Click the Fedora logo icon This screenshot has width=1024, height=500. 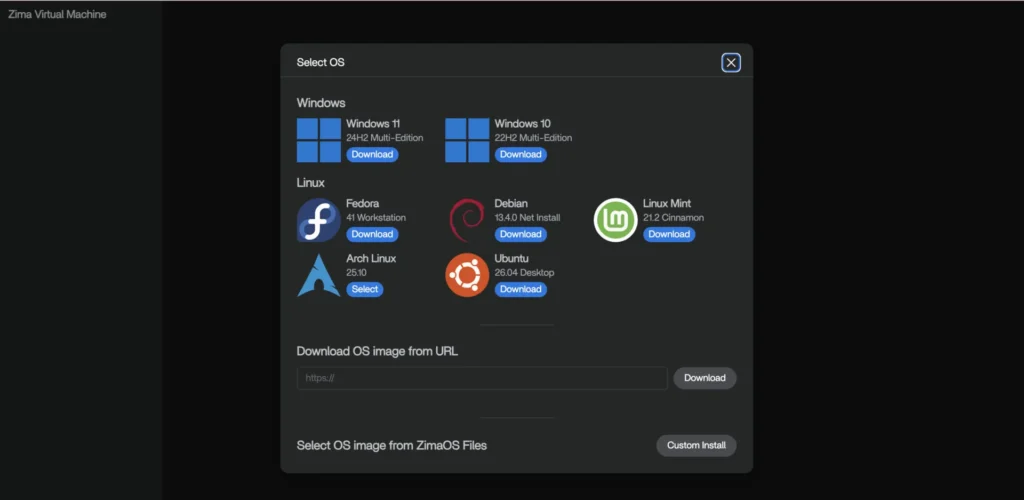(x=319, y=220)
